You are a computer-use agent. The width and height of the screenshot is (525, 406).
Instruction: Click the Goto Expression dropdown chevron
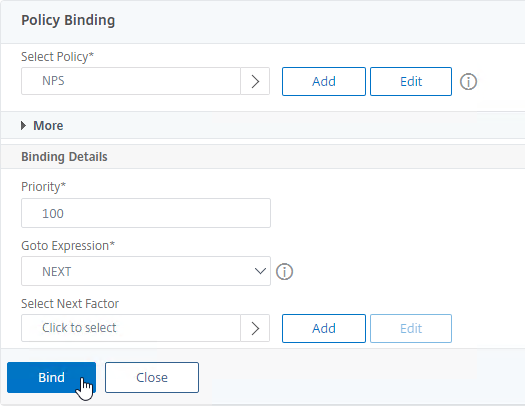260,271
